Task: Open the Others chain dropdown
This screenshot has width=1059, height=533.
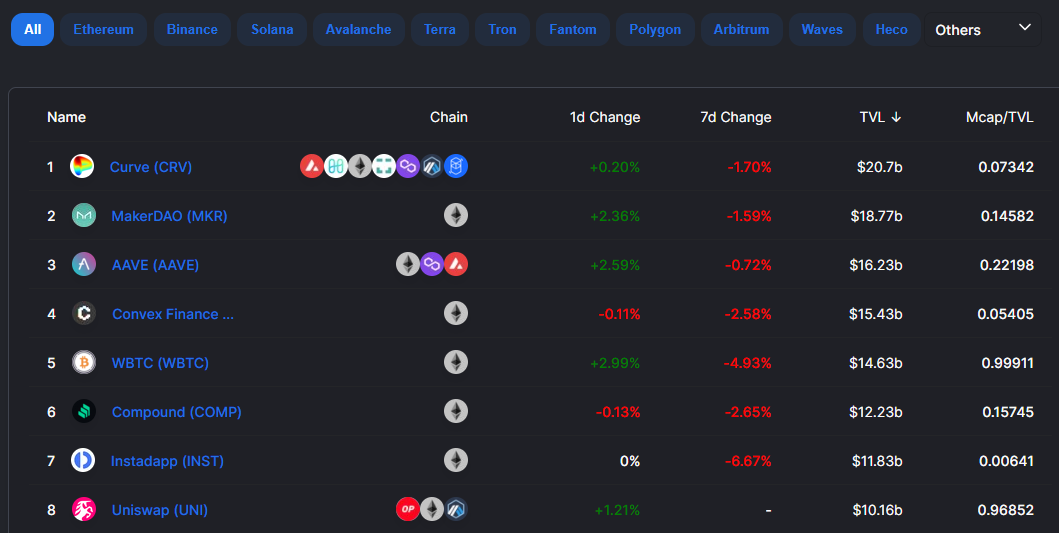Action: coord(983,30)
